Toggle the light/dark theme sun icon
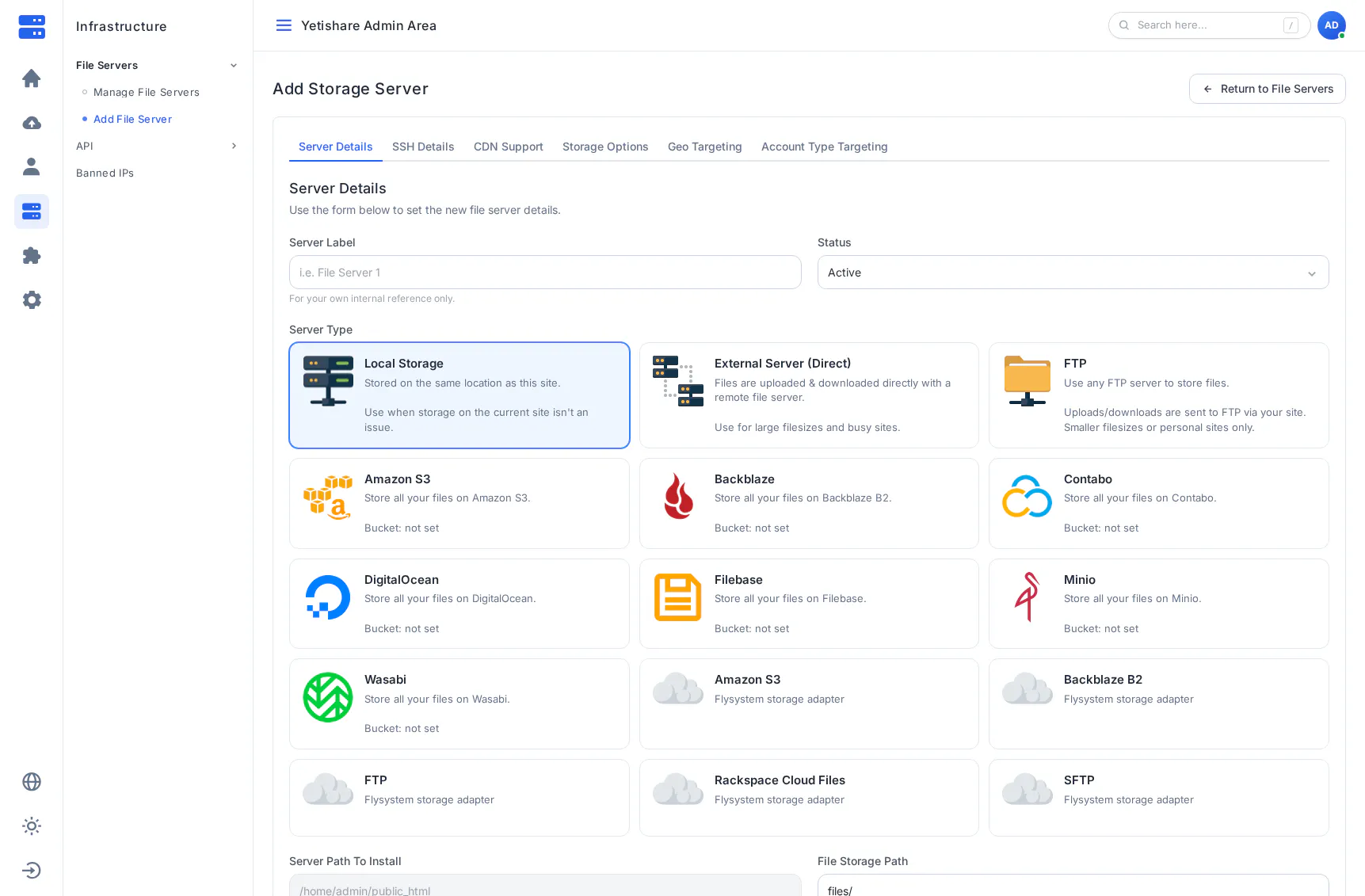The height and width of the screenshot is (896, 1365). pos(32,826)
